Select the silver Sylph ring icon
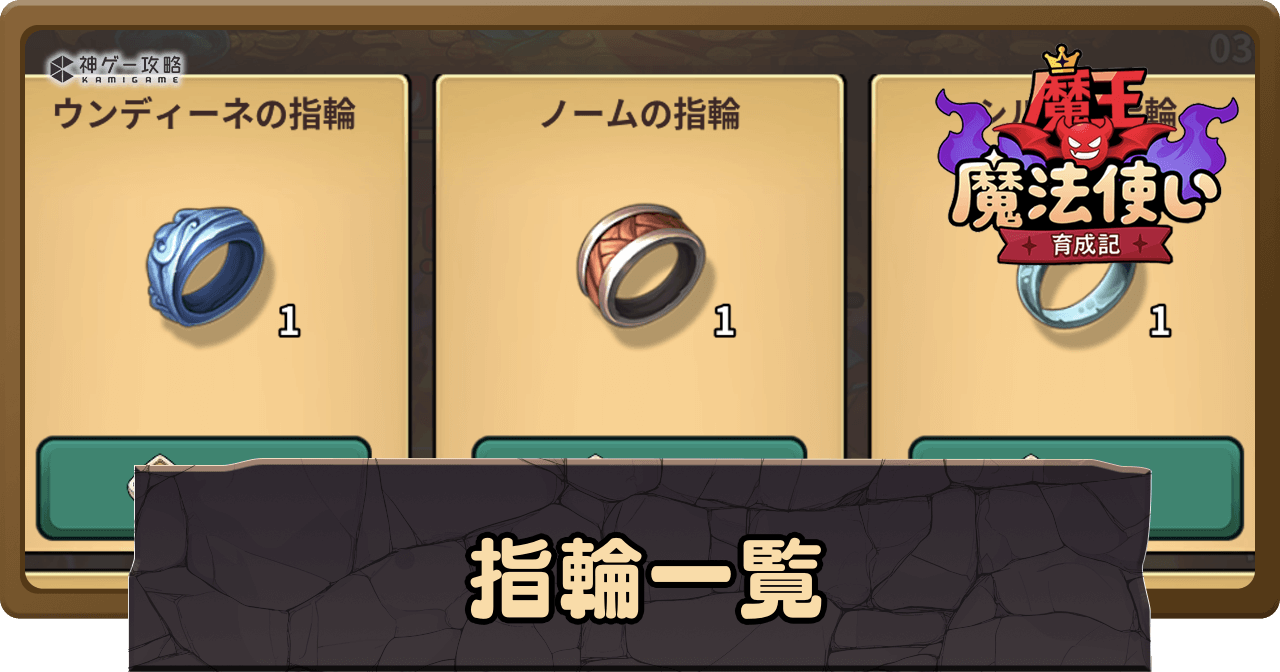This screenshot has height=672, width=1280. (x=1073, y=293)
